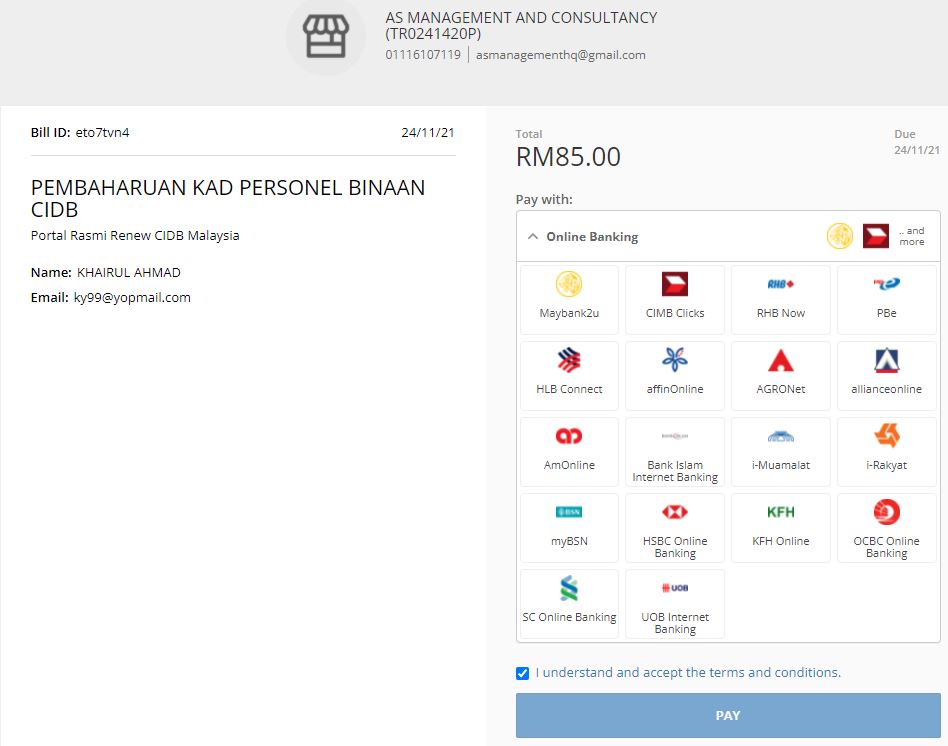Click Portal Rasmi Renew CIDB Malaysia text

(135, 235)
